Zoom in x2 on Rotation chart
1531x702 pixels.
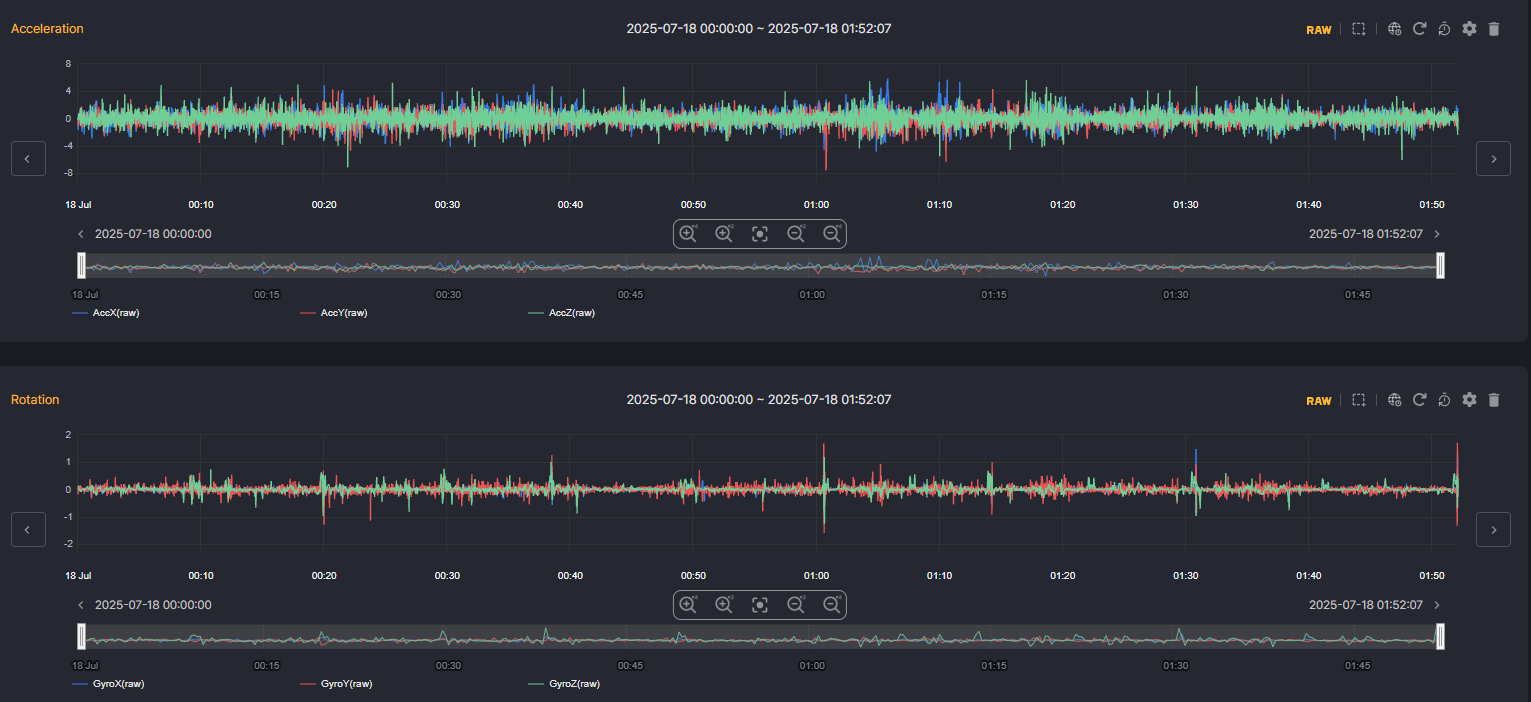(x=724, y=605)
